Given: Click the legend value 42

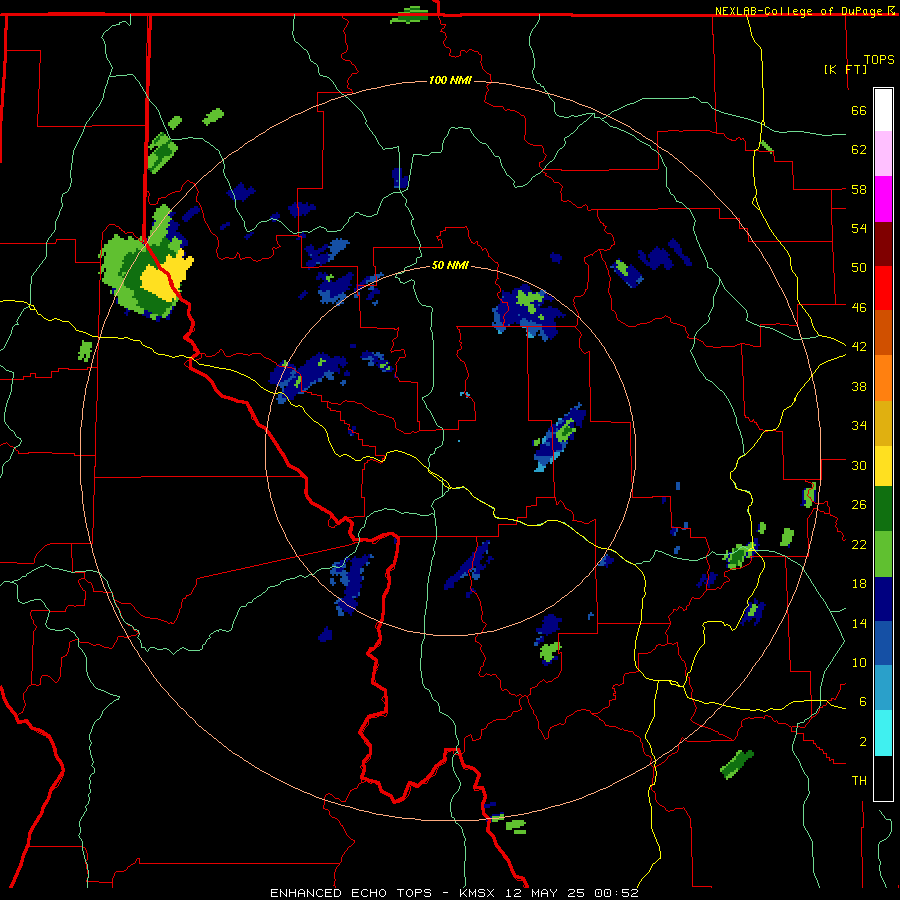Looking at the screenshot, I should [x=859, y=347].
